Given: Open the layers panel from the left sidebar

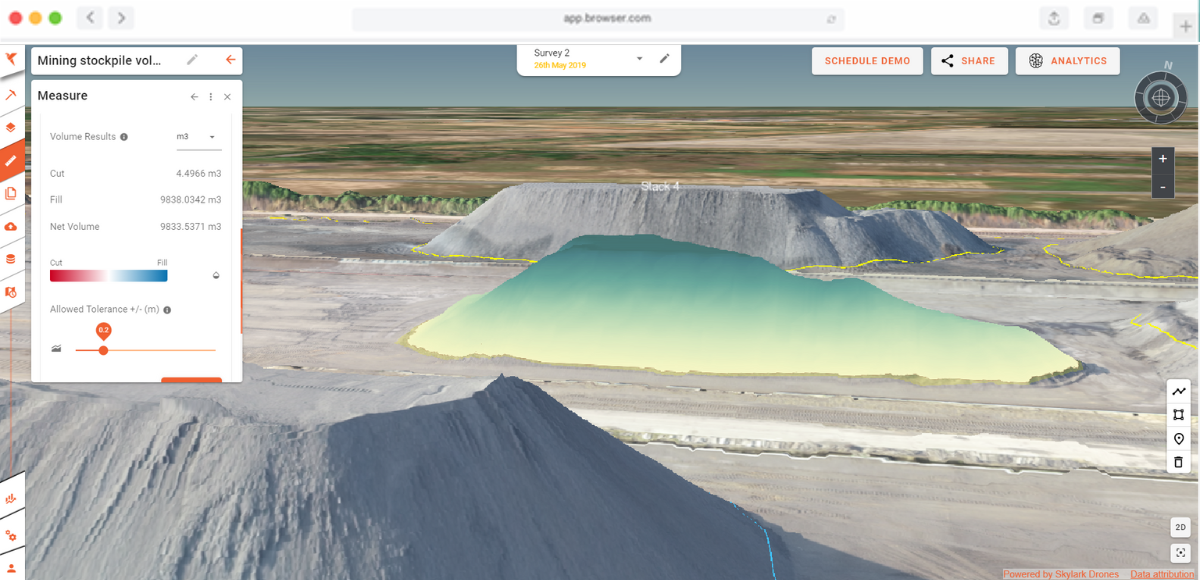Looking at the screenshot, I should [x=12, y=127].
